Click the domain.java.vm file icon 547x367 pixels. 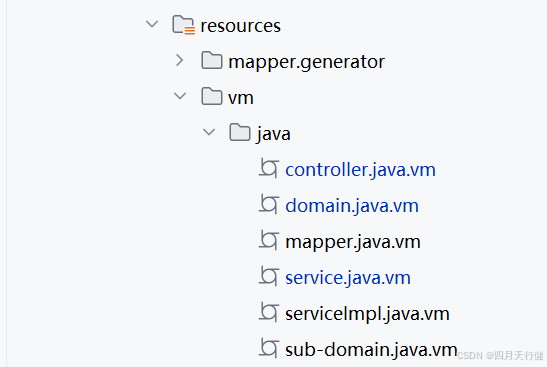[x=269, y=204]
